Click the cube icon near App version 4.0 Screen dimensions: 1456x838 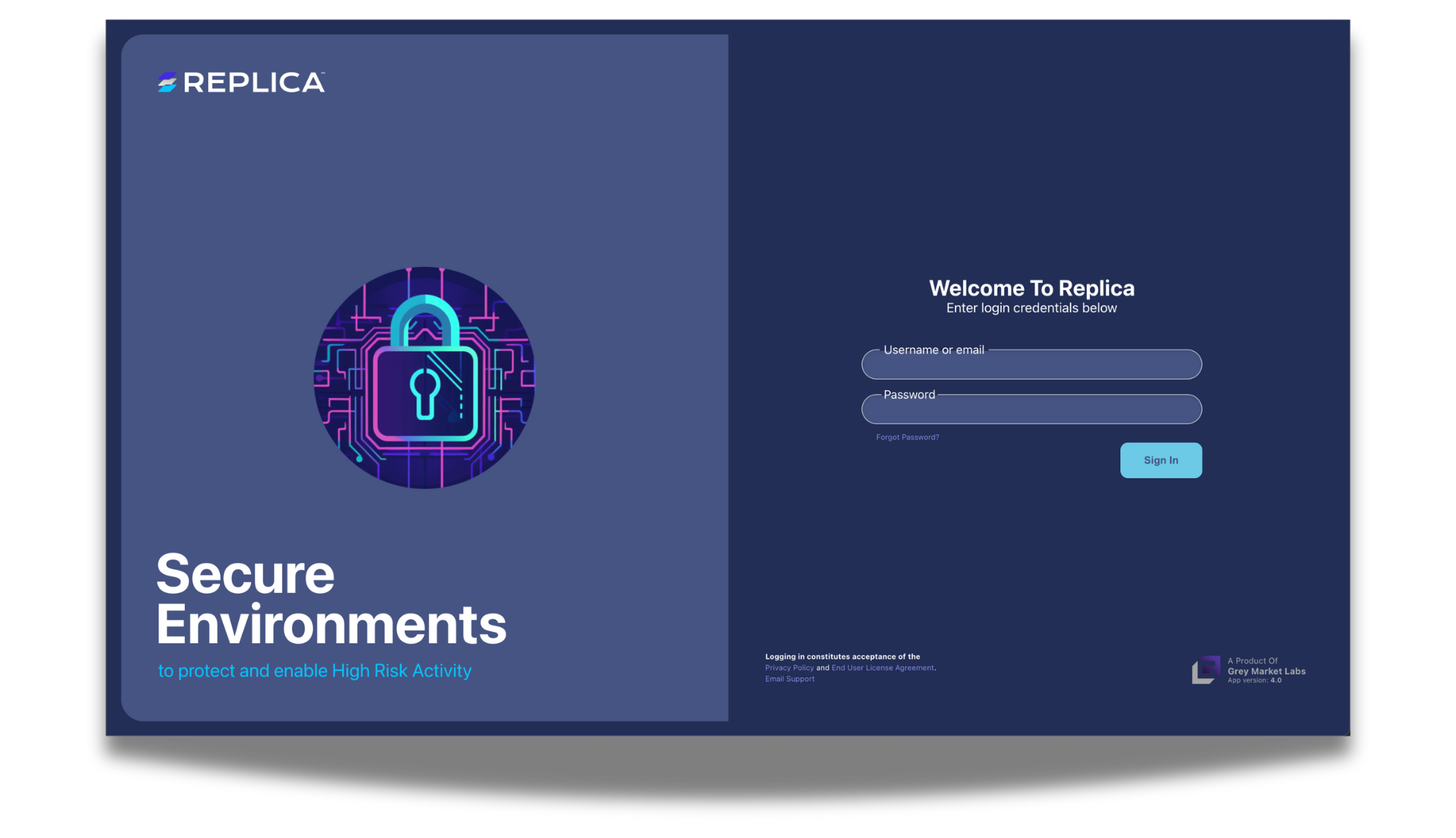coord(1205,670)
